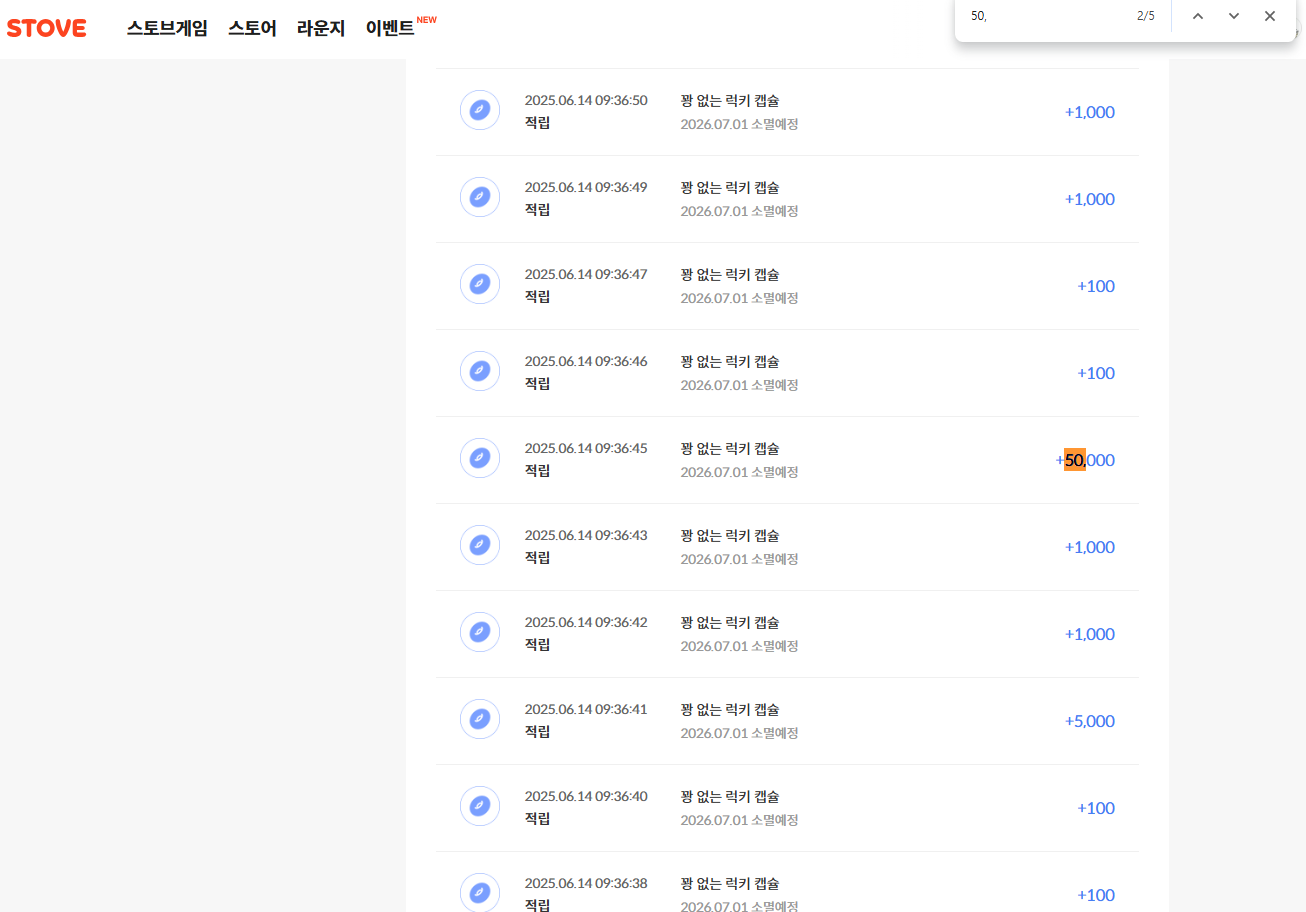Image resolution: width=1306 pixels, height=912 pixels.
Task: Click point icon of 09:36:40 entry
Action: pos(480,806)
